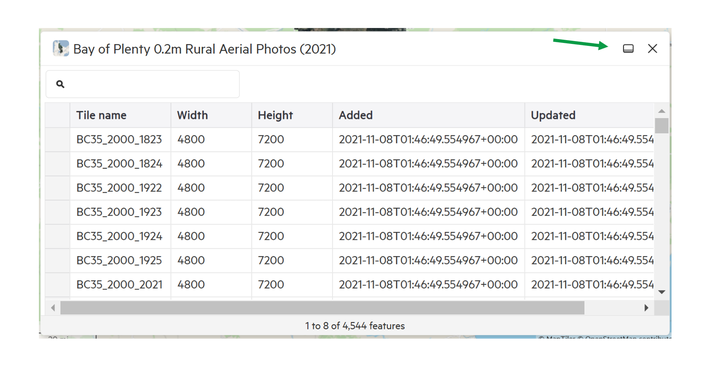
Task: Close the Bay of Plenty table dialog
Action: click(652, 49)
